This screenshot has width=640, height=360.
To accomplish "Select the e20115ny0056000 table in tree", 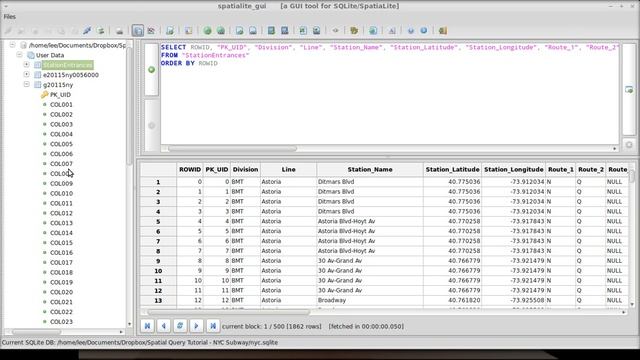I will click(x=71, y=75).
